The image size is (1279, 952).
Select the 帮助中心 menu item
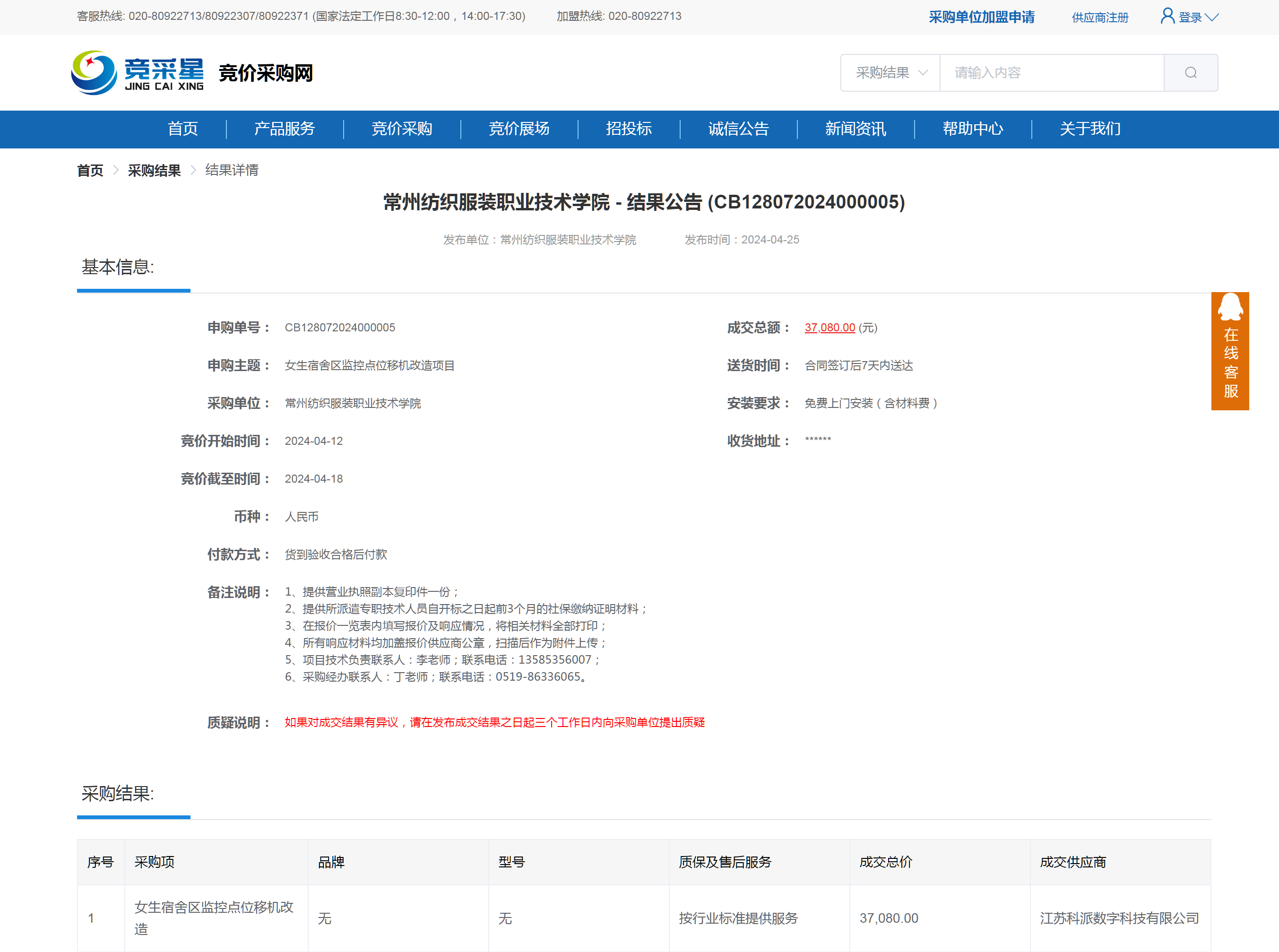point(973,129)
